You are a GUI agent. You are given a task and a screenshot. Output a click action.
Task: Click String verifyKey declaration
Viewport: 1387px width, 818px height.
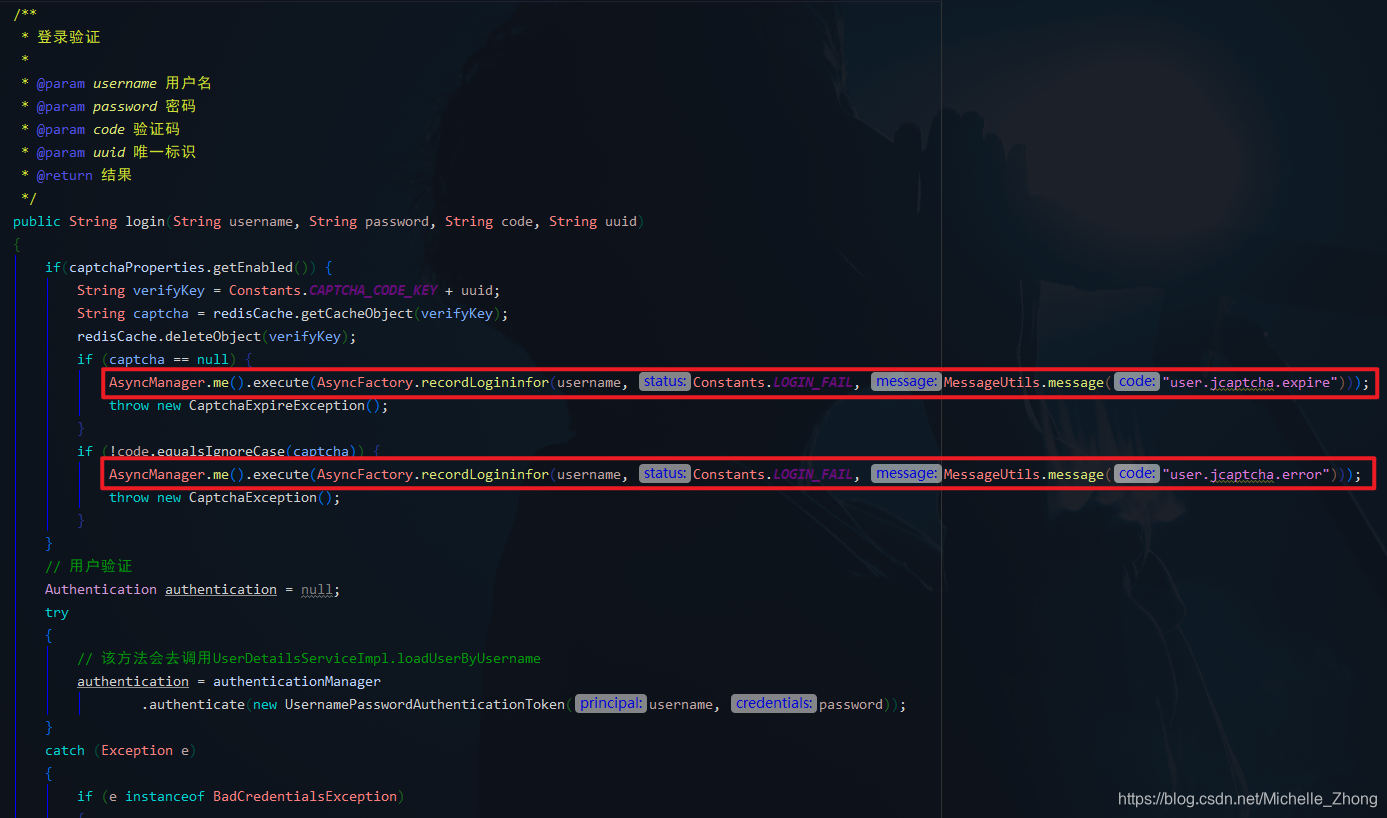(141, 290)
